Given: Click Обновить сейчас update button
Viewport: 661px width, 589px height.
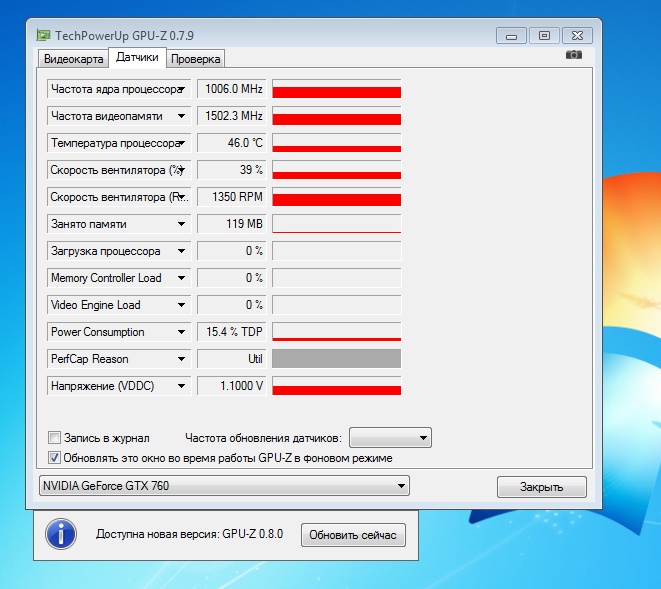Looking at the screenshot, I should coord(353,535).
